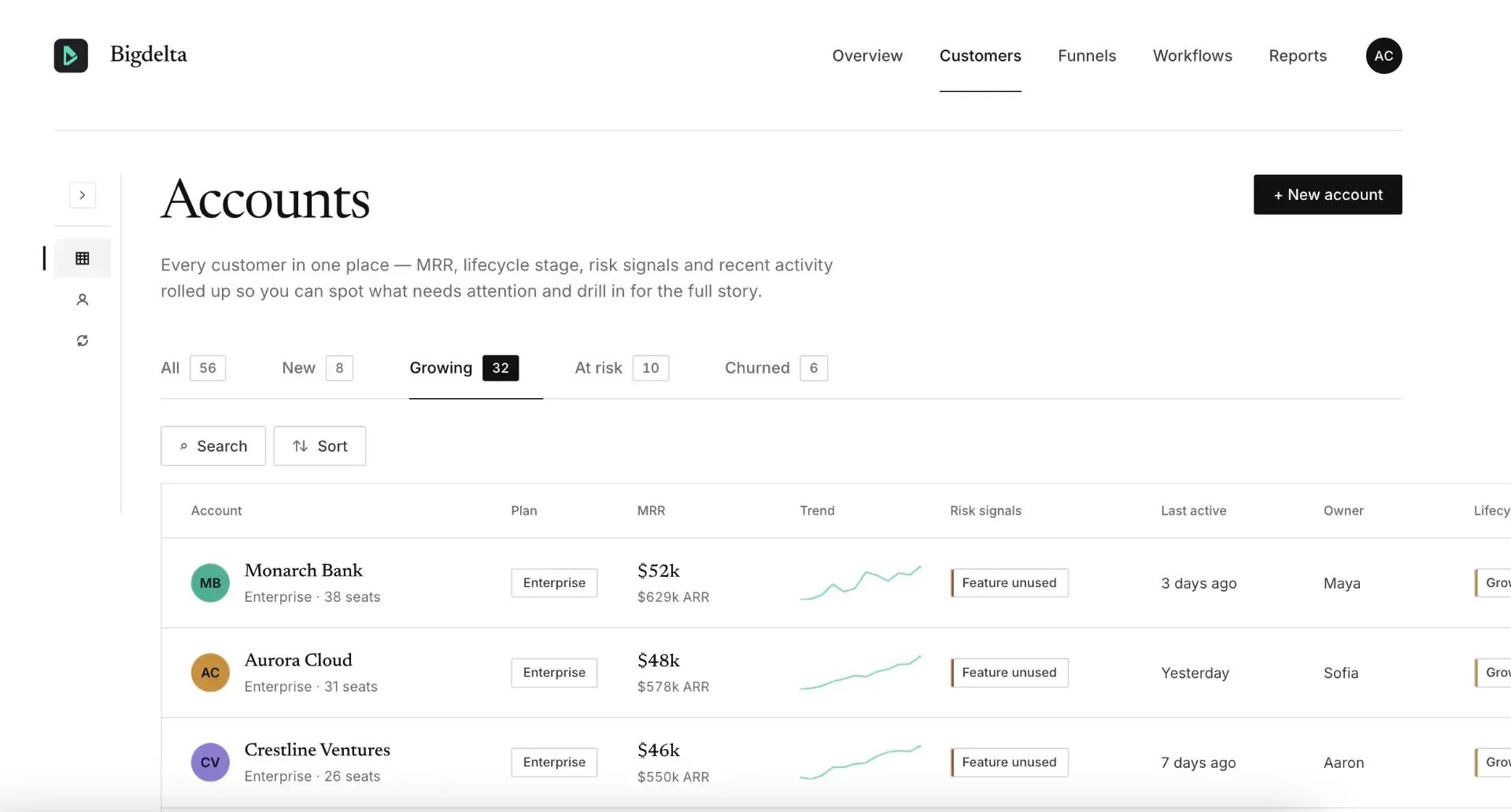Open the AC user avatar menu

1384,56
